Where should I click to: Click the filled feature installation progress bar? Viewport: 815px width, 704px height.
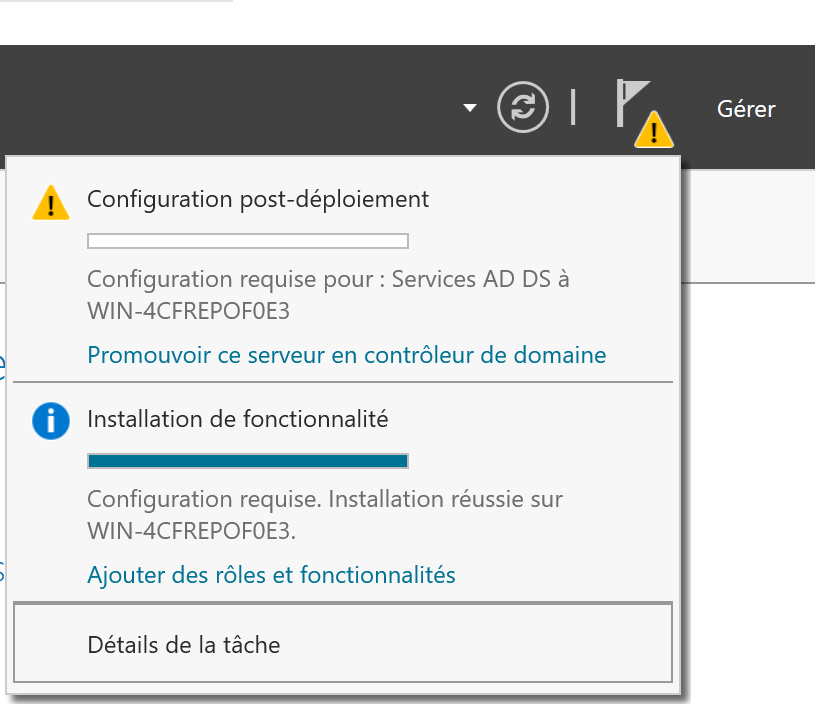point(248,461)
